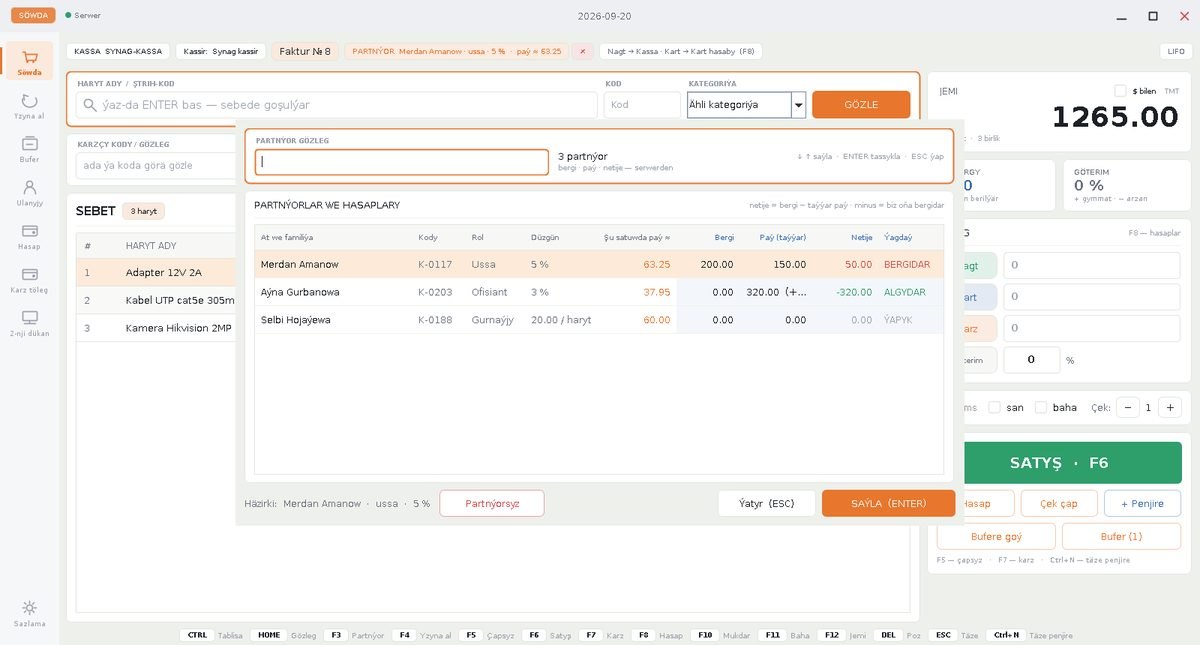Open the Hasap section in sidebar
1200x645 pixels.
point(29,236)
